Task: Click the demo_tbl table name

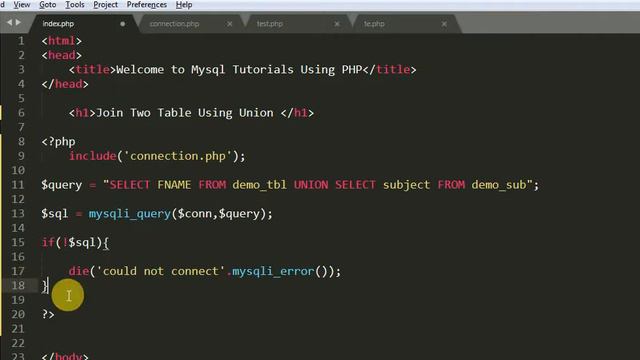Action: click(260, 185)
